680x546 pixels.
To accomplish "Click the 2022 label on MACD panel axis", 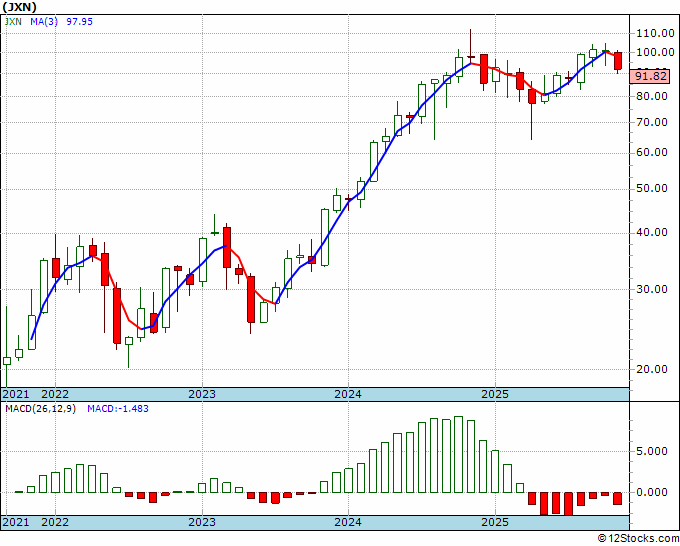I will [x=55, y=522].
